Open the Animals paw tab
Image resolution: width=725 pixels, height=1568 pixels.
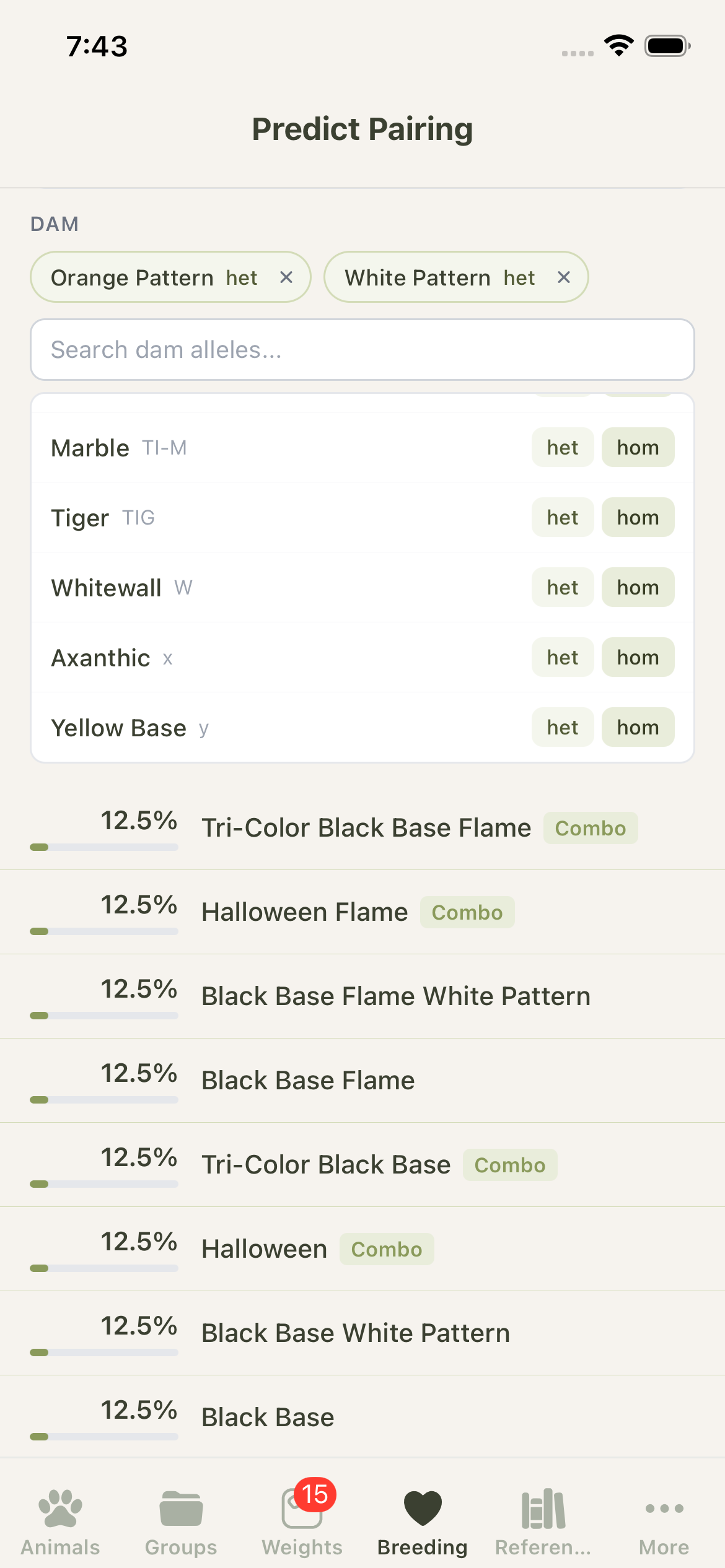point(60,1521)
